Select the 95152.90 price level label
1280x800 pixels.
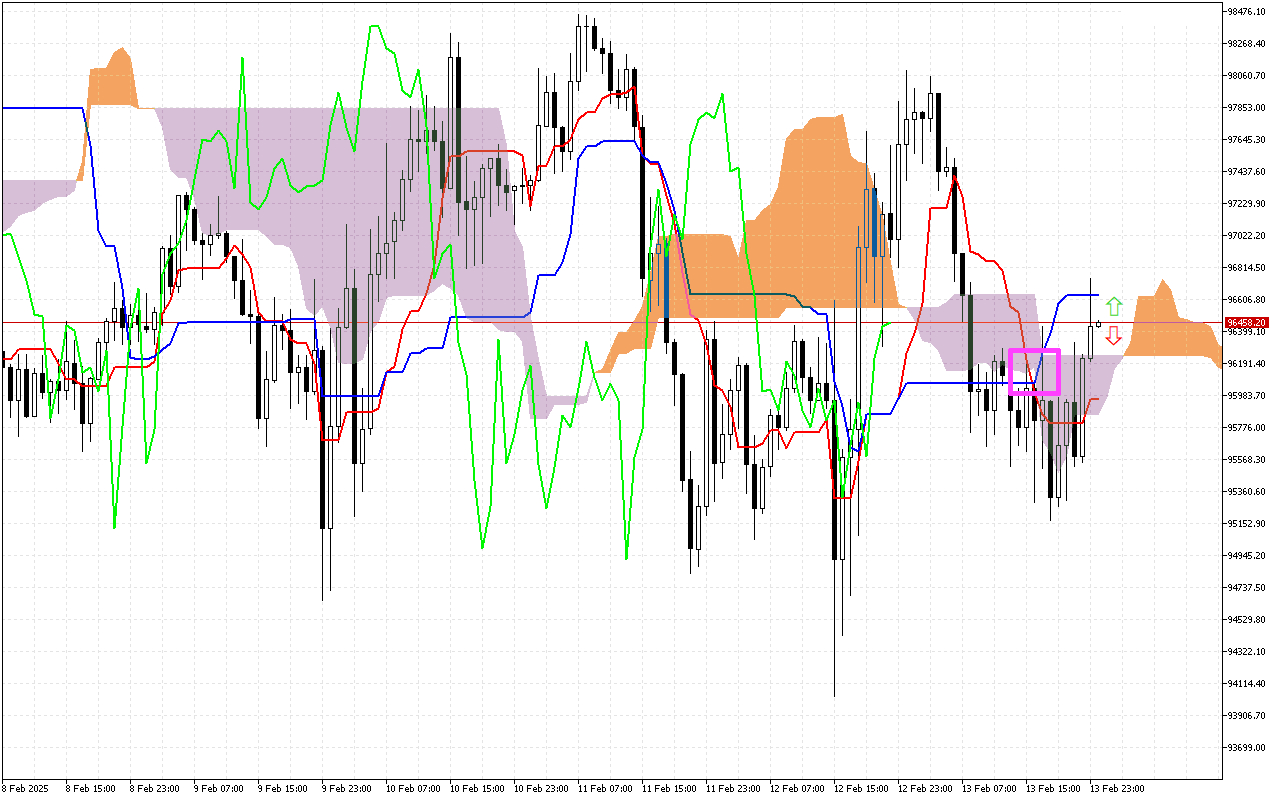tap(1247, 524)
